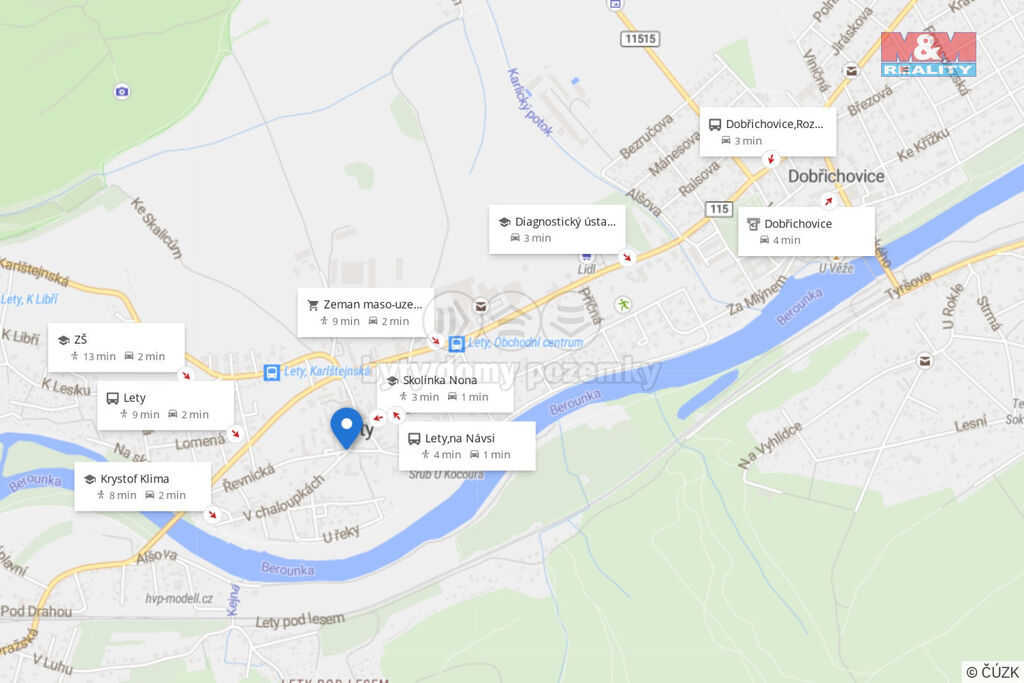This screenshot has width=1024, height=683.
Task: Select the Lety,na Návsi bus stop card
Action: (x=467, y=446)
